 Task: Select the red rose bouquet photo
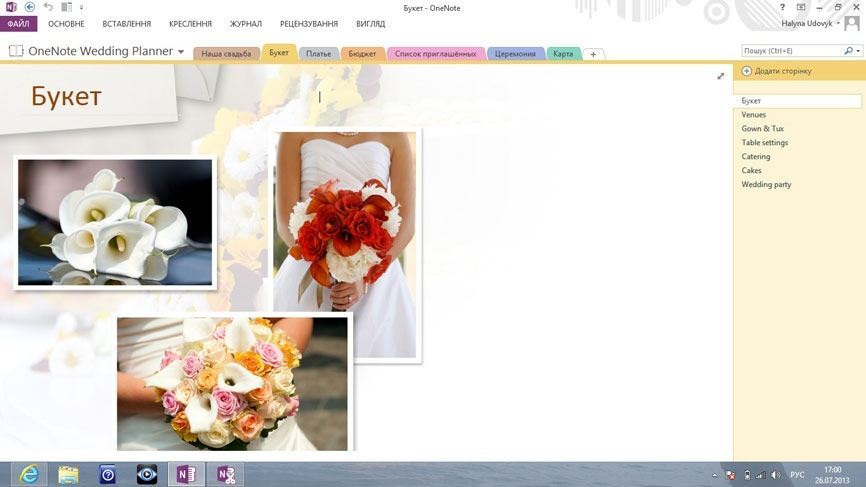(x=345, y=244)
